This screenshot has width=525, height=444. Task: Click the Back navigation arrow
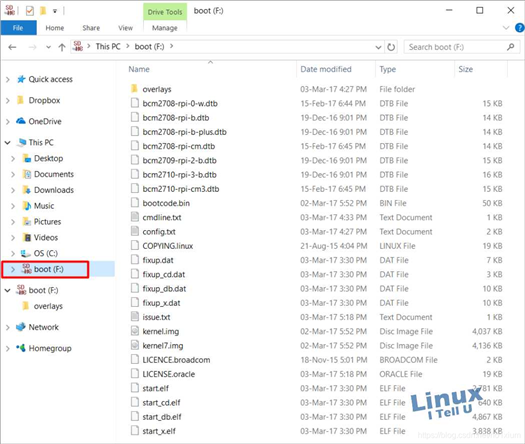(x=12, y=47)
